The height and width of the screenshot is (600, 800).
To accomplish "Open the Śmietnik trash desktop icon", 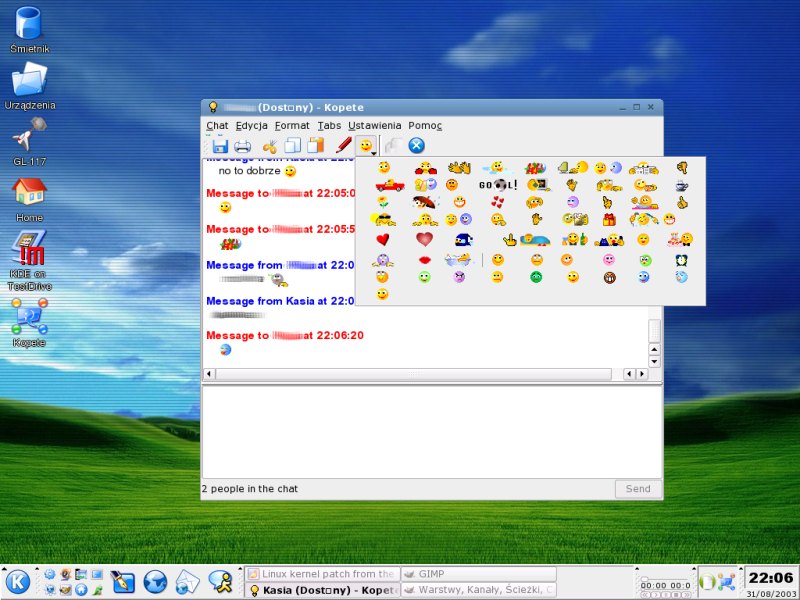I will (x=29, y=30).
